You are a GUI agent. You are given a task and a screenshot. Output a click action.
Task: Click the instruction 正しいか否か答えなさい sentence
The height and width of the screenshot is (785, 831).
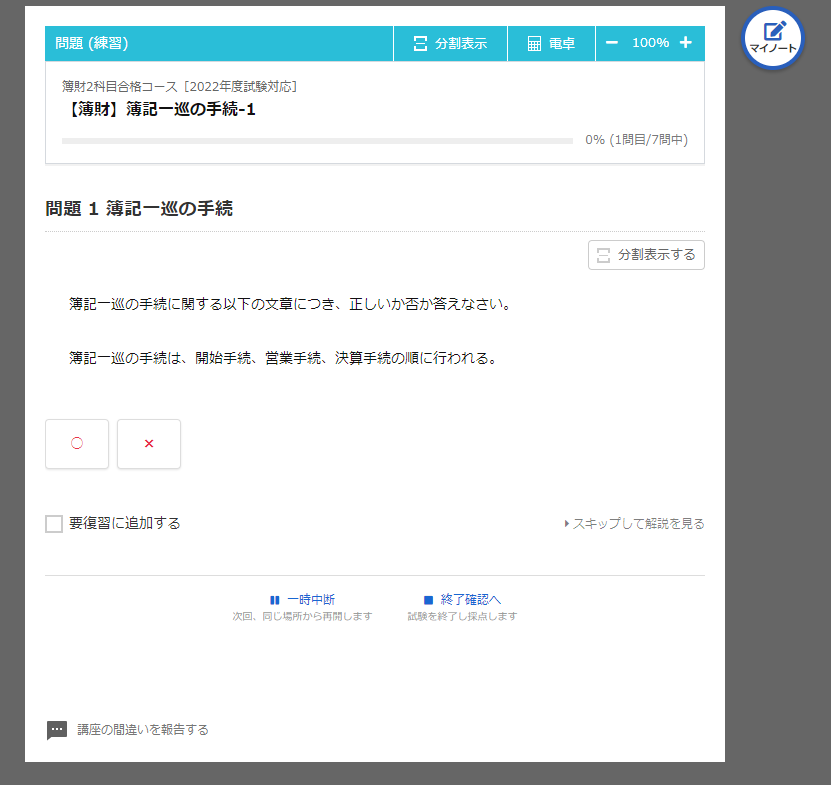[x=291, y=304]
